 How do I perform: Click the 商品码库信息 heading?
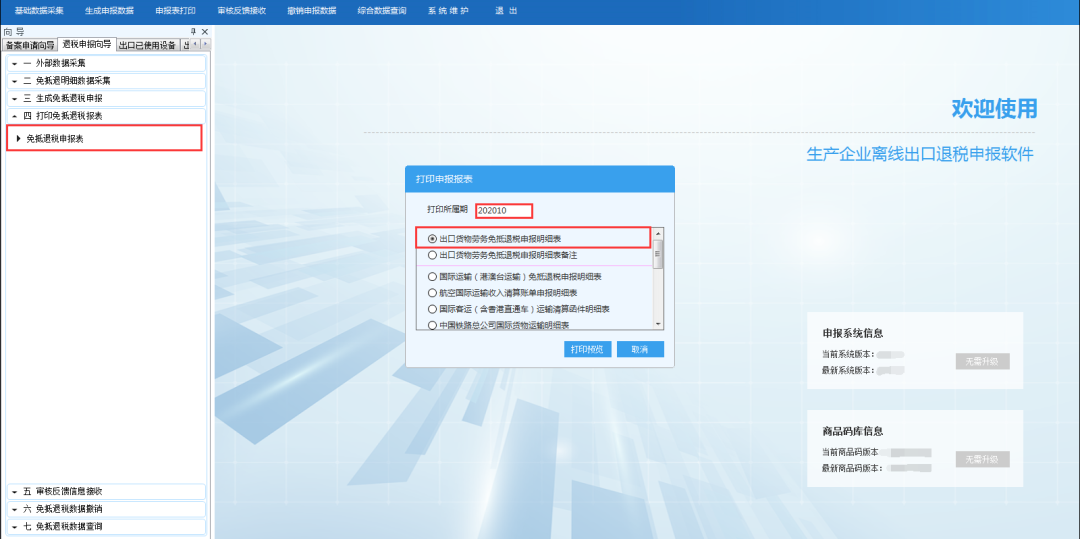(x=853, y=432)
